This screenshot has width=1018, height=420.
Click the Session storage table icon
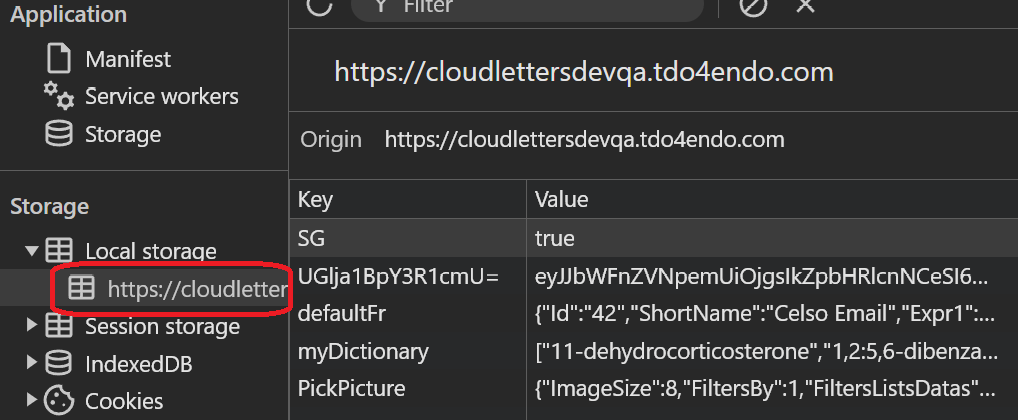point(60,326)
